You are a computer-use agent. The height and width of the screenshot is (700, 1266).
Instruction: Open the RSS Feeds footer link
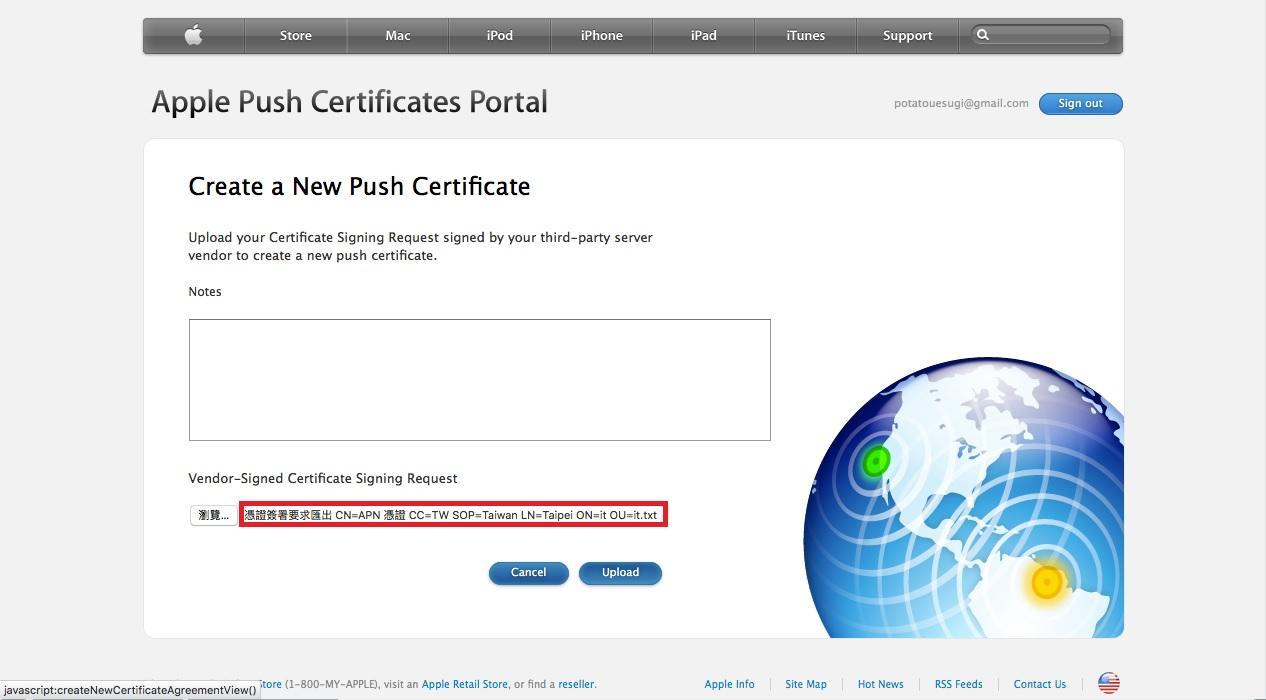pos(959,684)
